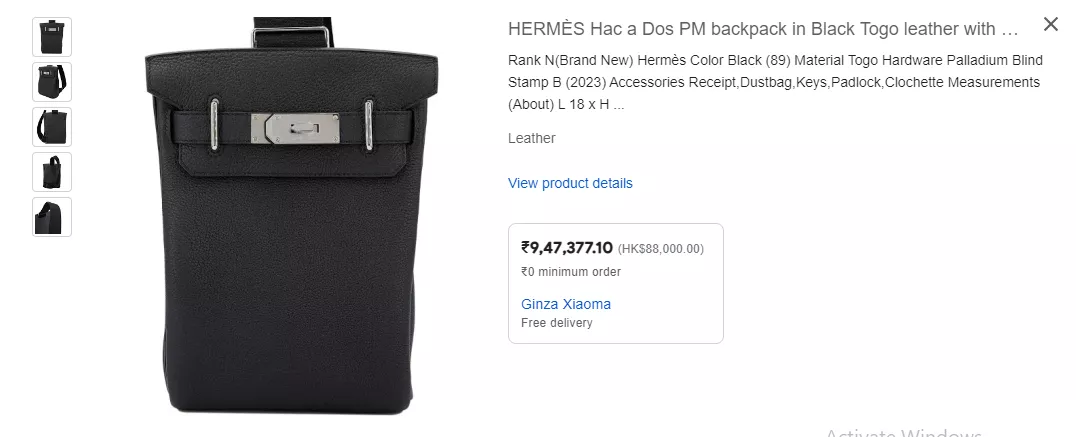1076x437 pixels.
Task: Close the product preview with the X icon
Action: click(x=1051, y=24)
